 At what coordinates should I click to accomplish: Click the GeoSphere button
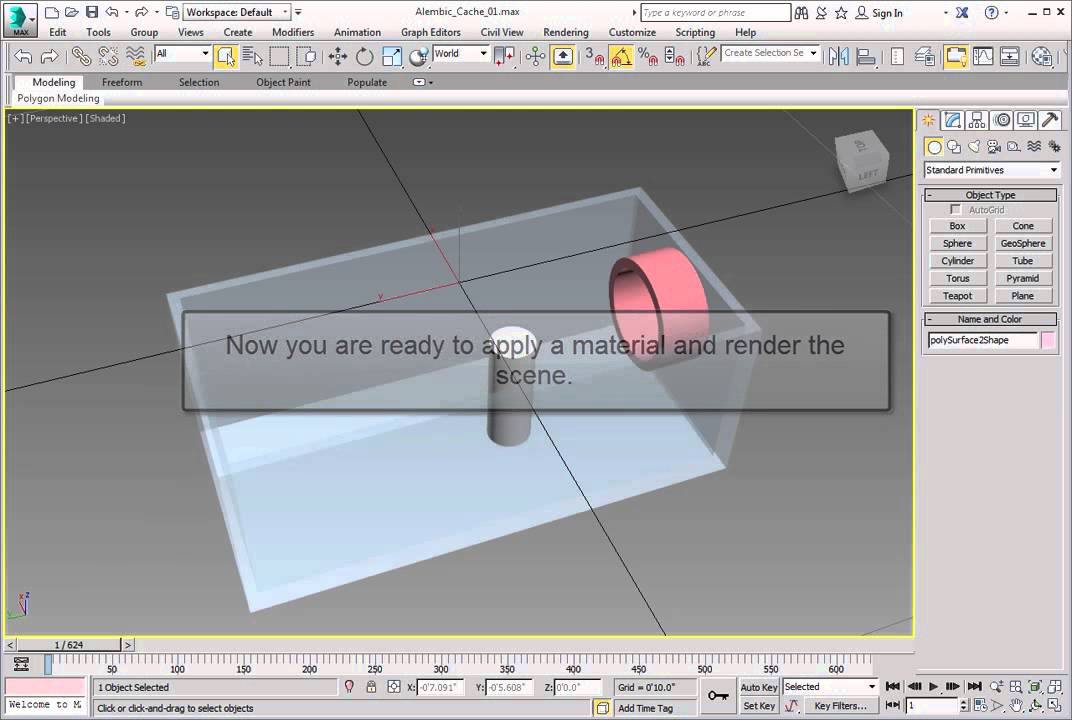click(1022, 243)
